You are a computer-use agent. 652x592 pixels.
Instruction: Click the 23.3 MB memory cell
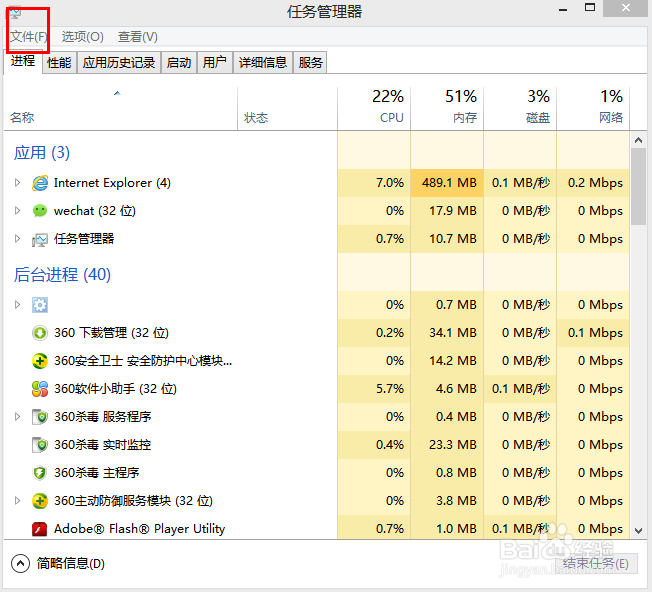click(447, 445)
